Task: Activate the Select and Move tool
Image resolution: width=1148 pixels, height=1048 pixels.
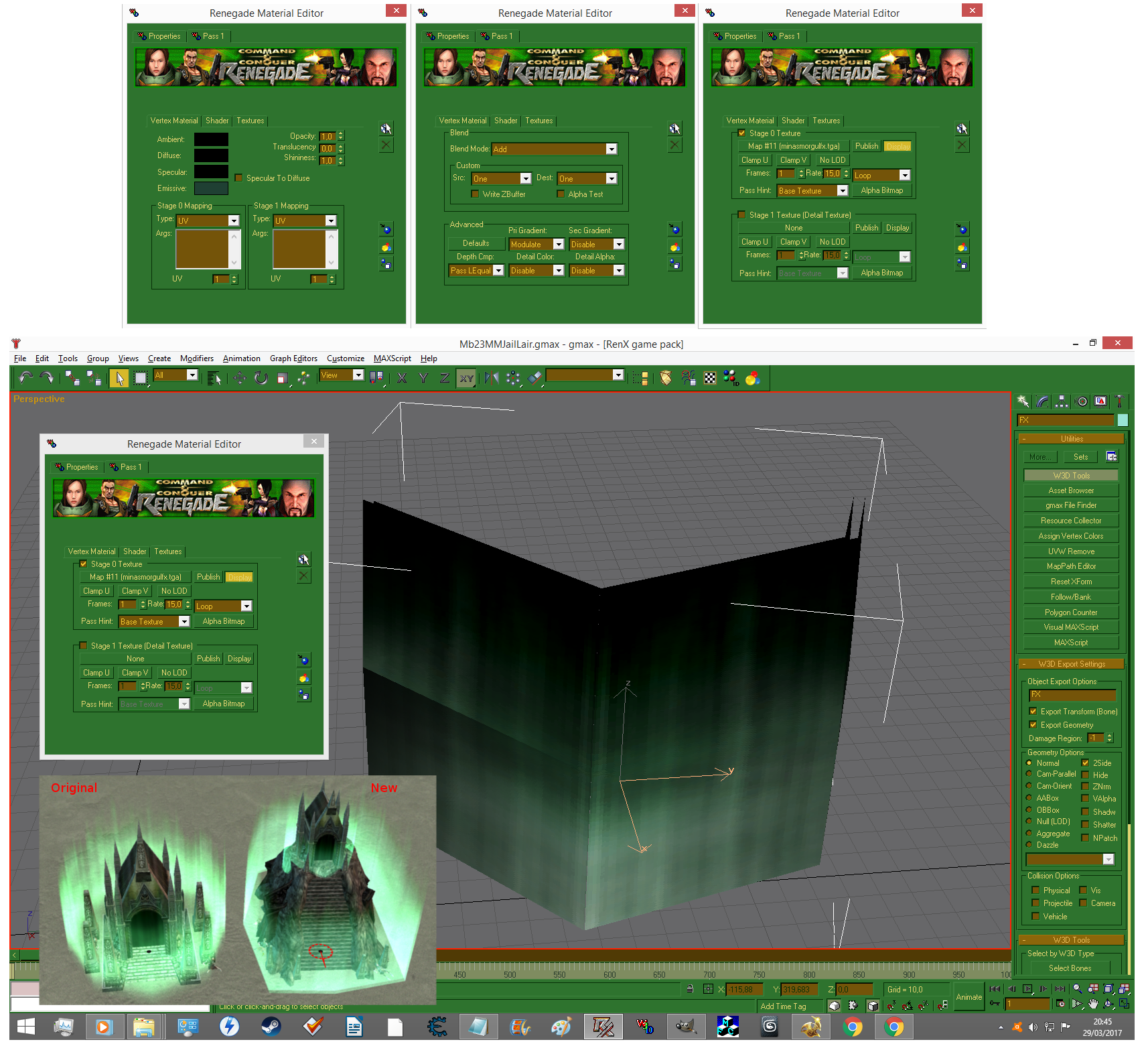Action: [x=239, y=379]
